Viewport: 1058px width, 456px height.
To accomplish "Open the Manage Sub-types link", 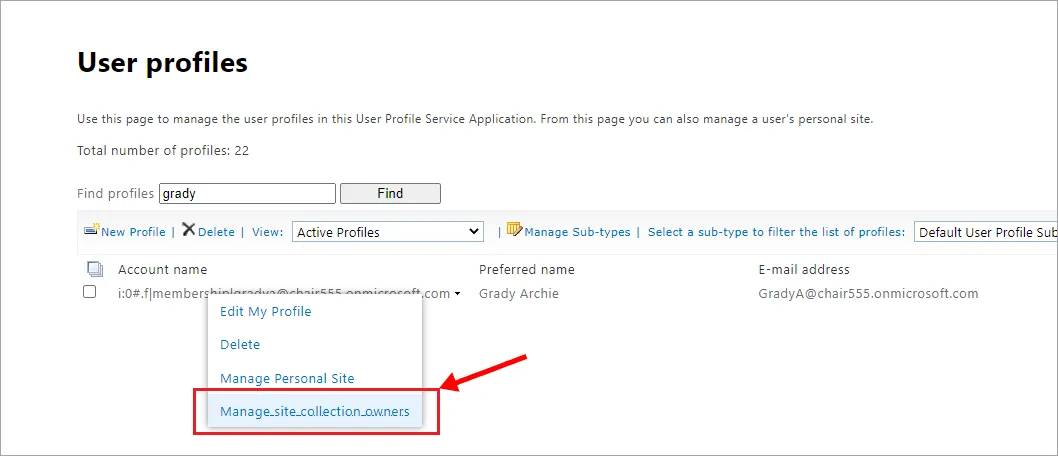I will pyautogui.click(x=577, y=232).
